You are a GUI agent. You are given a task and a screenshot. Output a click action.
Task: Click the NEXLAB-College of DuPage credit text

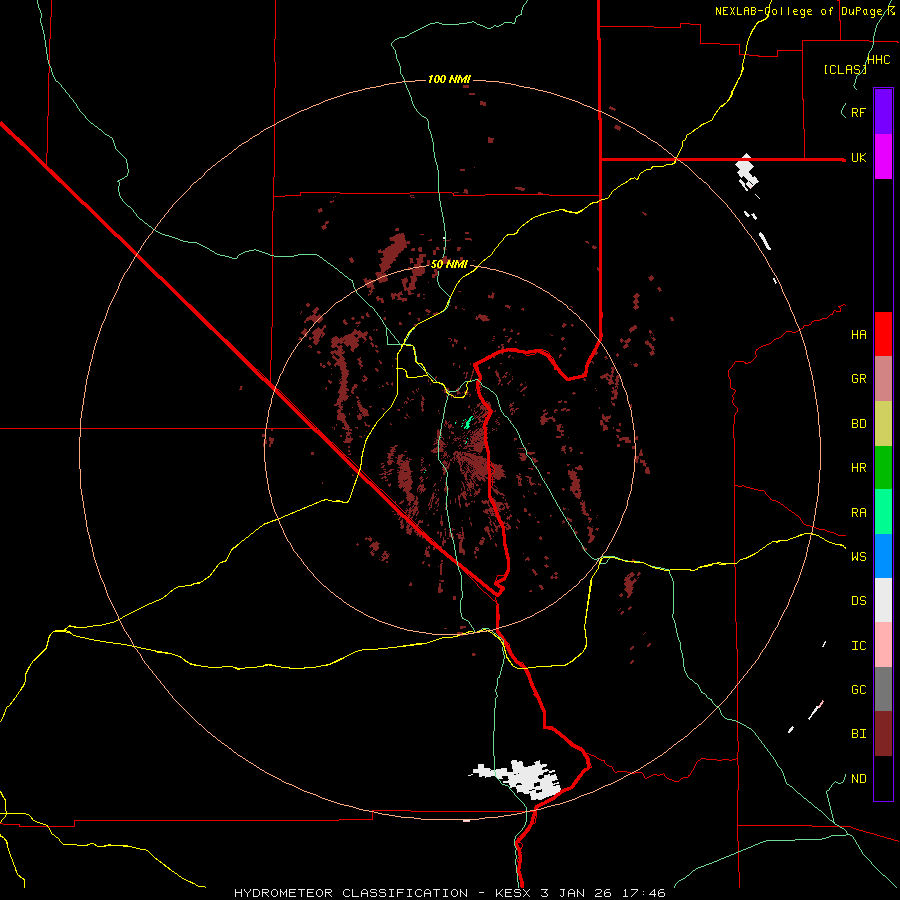[x=804, y=11]
